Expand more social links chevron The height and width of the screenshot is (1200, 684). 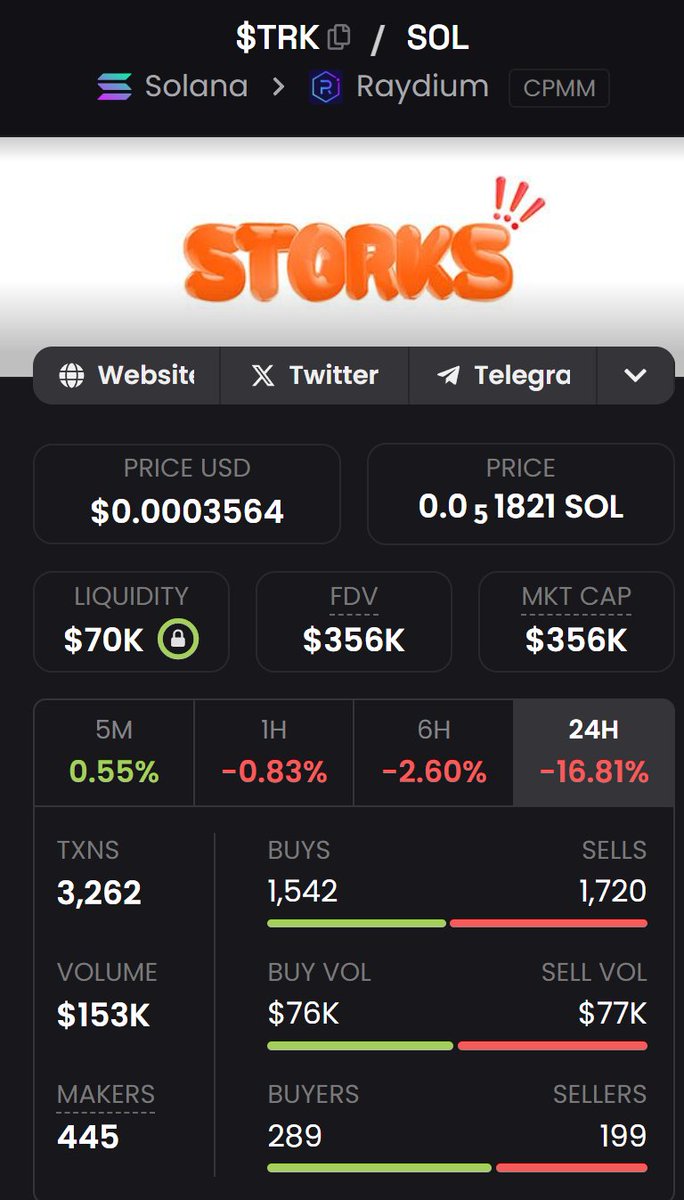(635, 376)
